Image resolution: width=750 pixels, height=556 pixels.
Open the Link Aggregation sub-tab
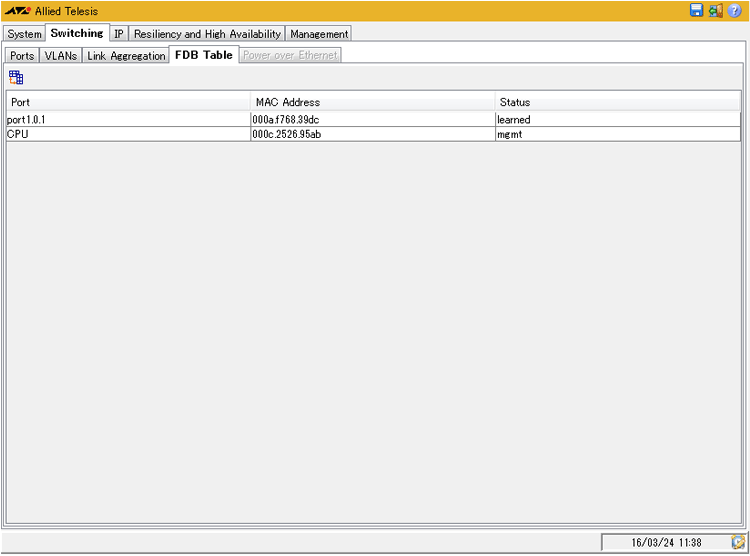point(126,56)
